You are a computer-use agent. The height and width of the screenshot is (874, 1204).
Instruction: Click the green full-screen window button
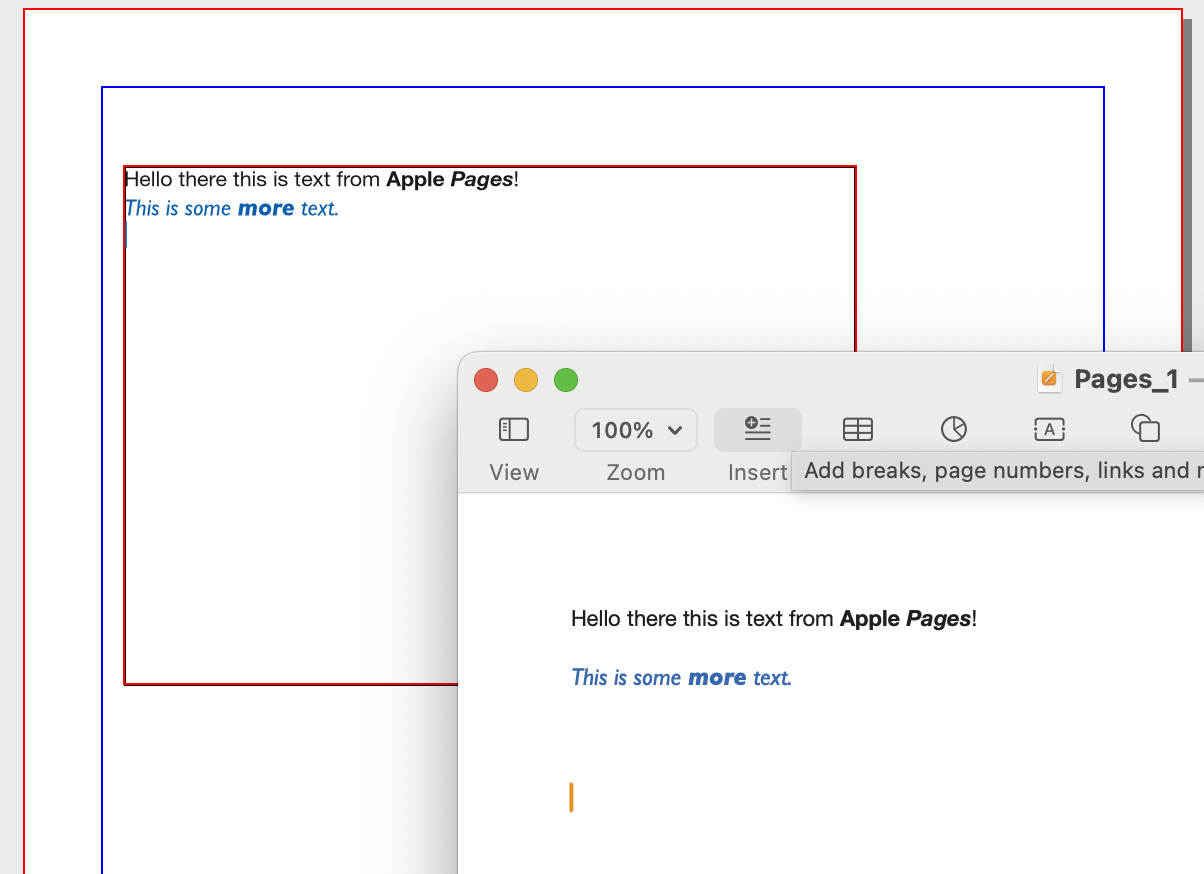[x=566, y=380]
